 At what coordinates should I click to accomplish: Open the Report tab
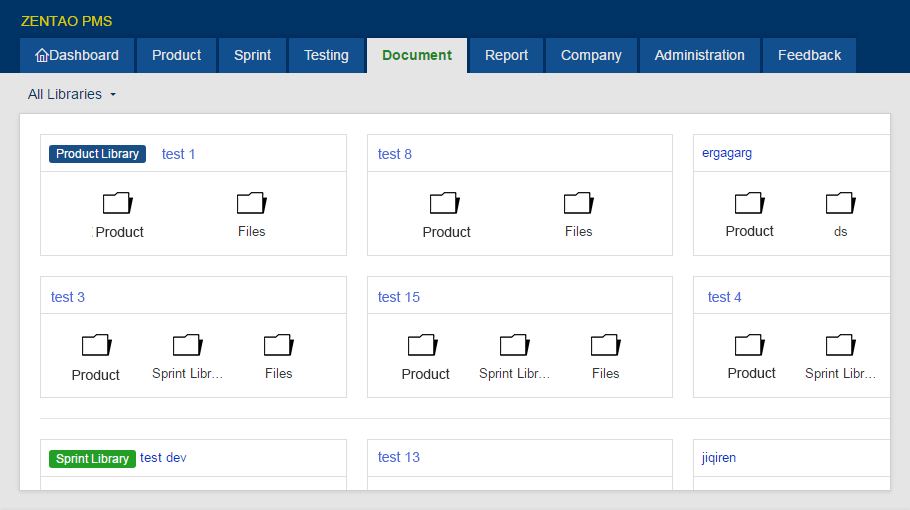point(506,56)
